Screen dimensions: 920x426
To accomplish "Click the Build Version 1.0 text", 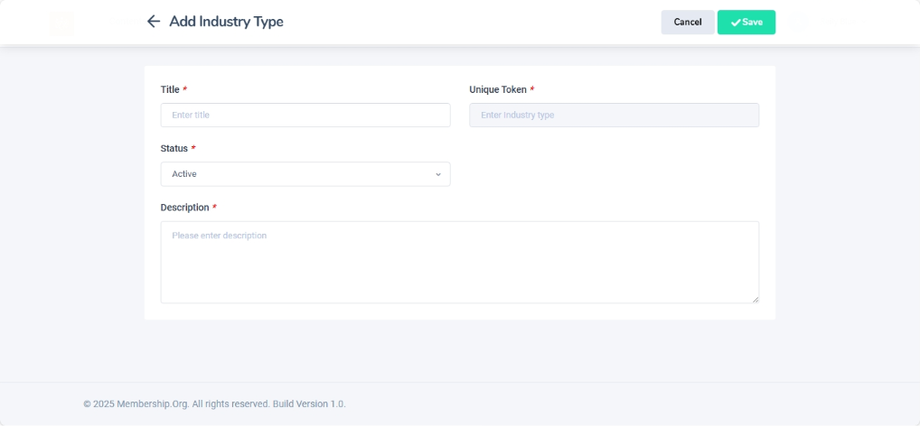I will point(309,404).
